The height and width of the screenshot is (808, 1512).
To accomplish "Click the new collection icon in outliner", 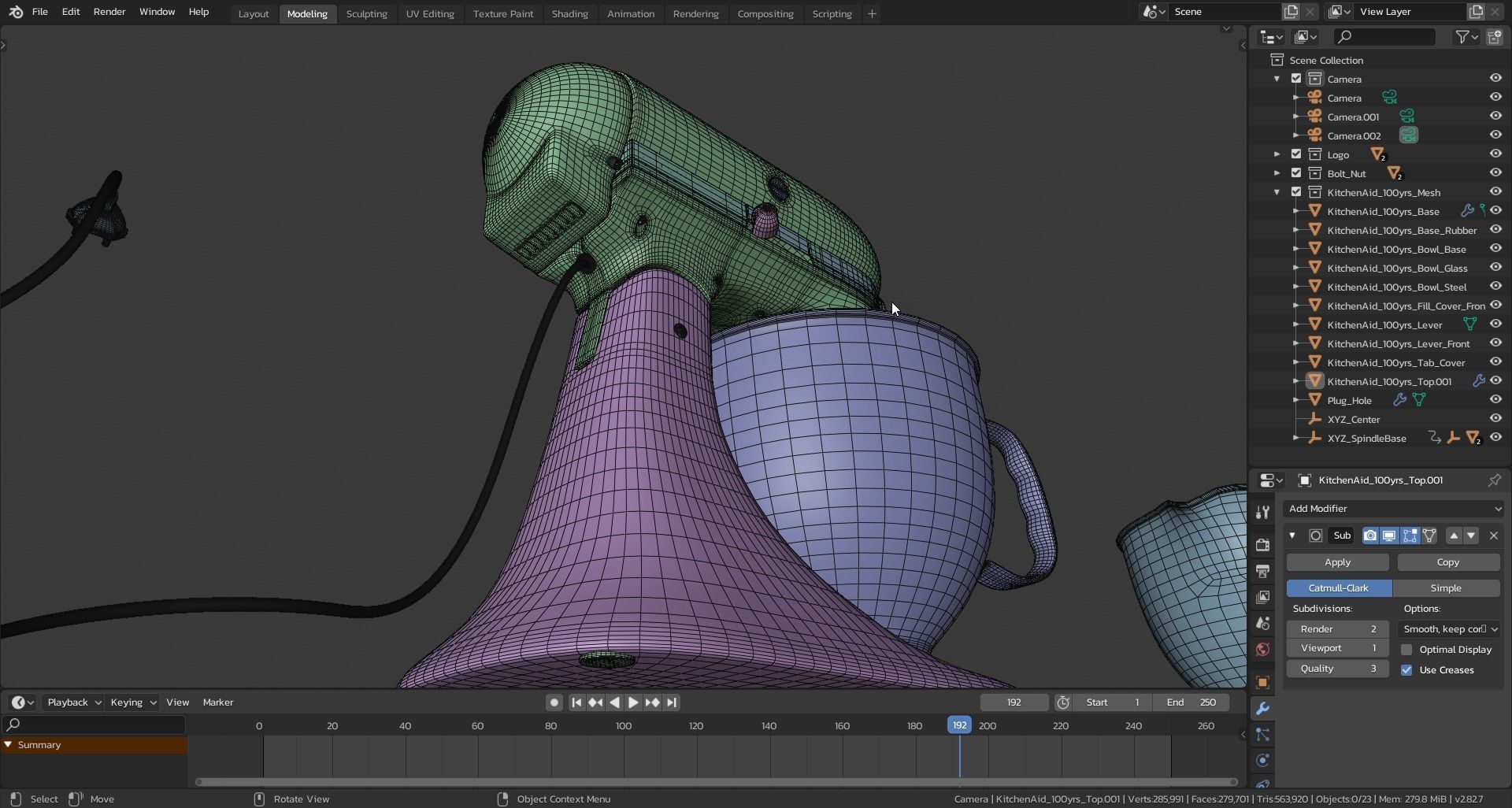I will [x=1495, y=37].
